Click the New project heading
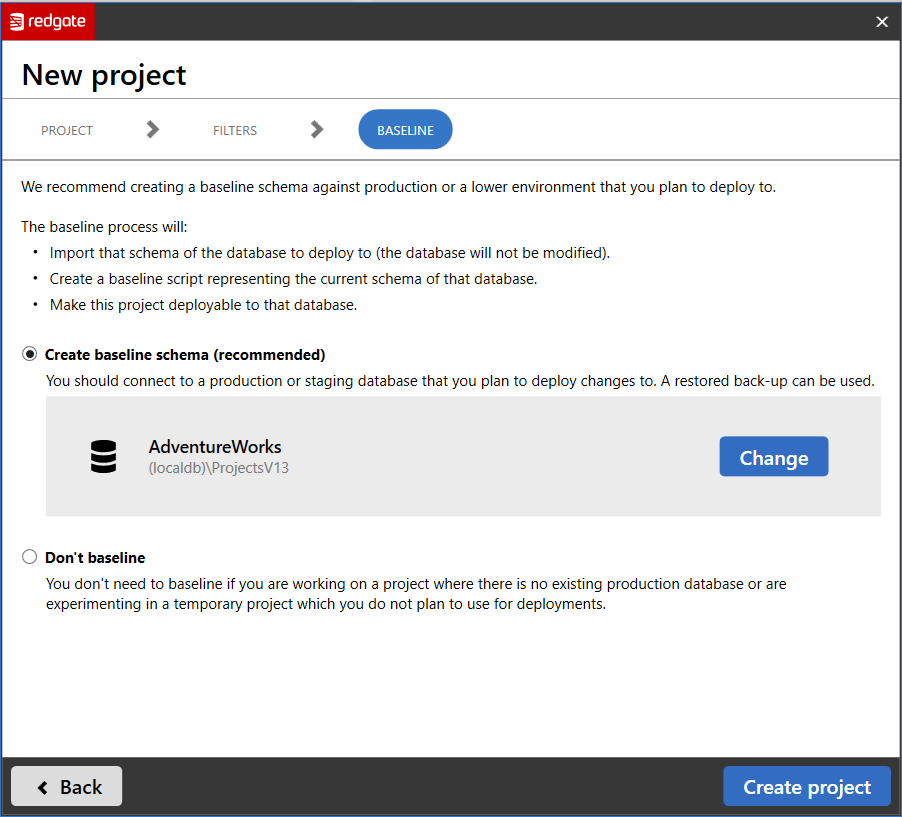902x817 pixels. 104,75
